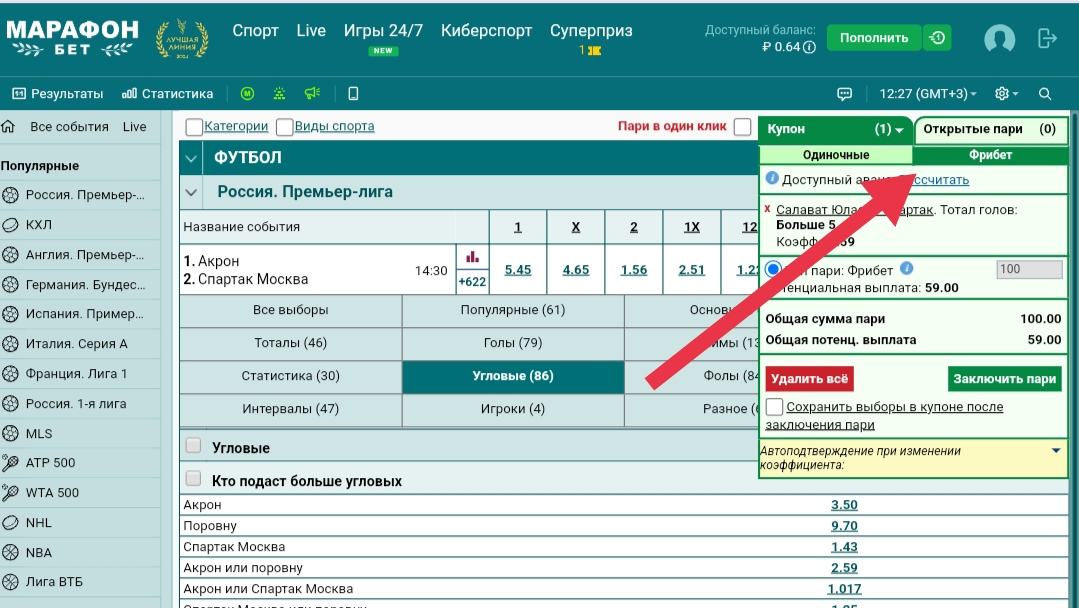The height and width of the screenshot is (608, 1079).
Task: Open the live chat message icon
Action: coord(844,94)
